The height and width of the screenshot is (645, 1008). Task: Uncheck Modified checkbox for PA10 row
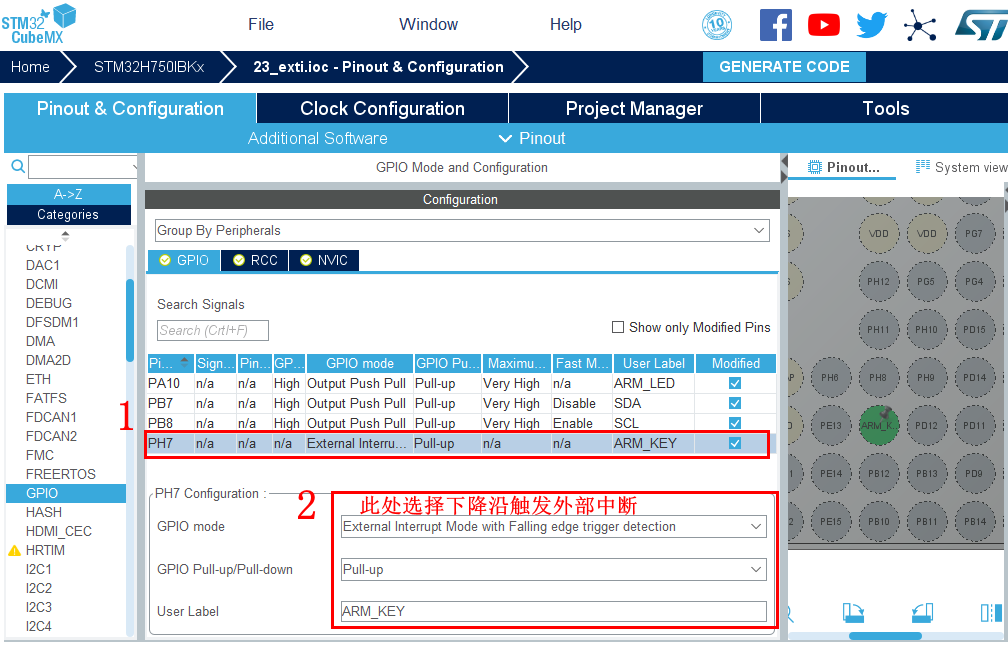(x=735, y=383)
